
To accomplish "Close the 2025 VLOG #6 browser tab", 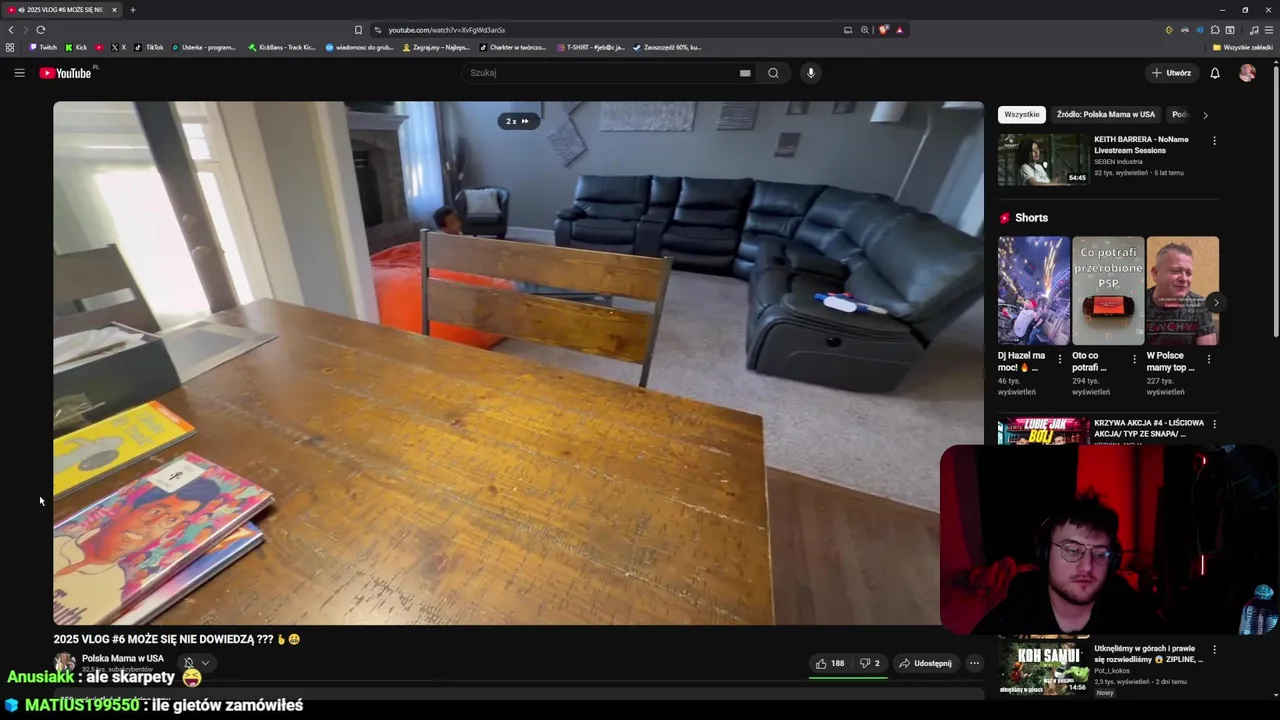I will click(114, 10).
